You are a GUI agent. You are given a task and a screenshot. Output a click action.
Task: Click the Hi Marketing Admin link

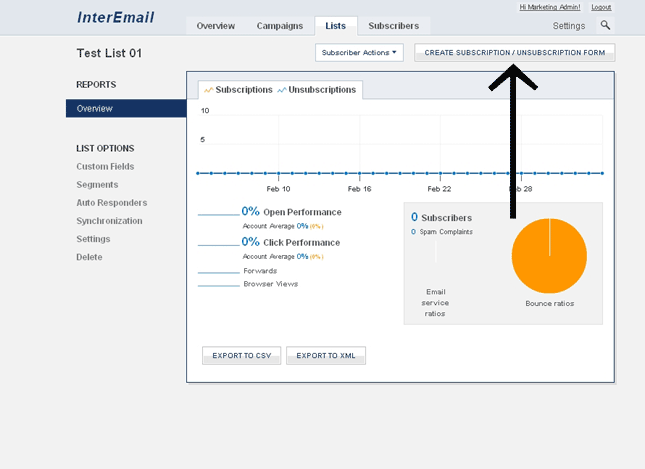click(549, 7)
